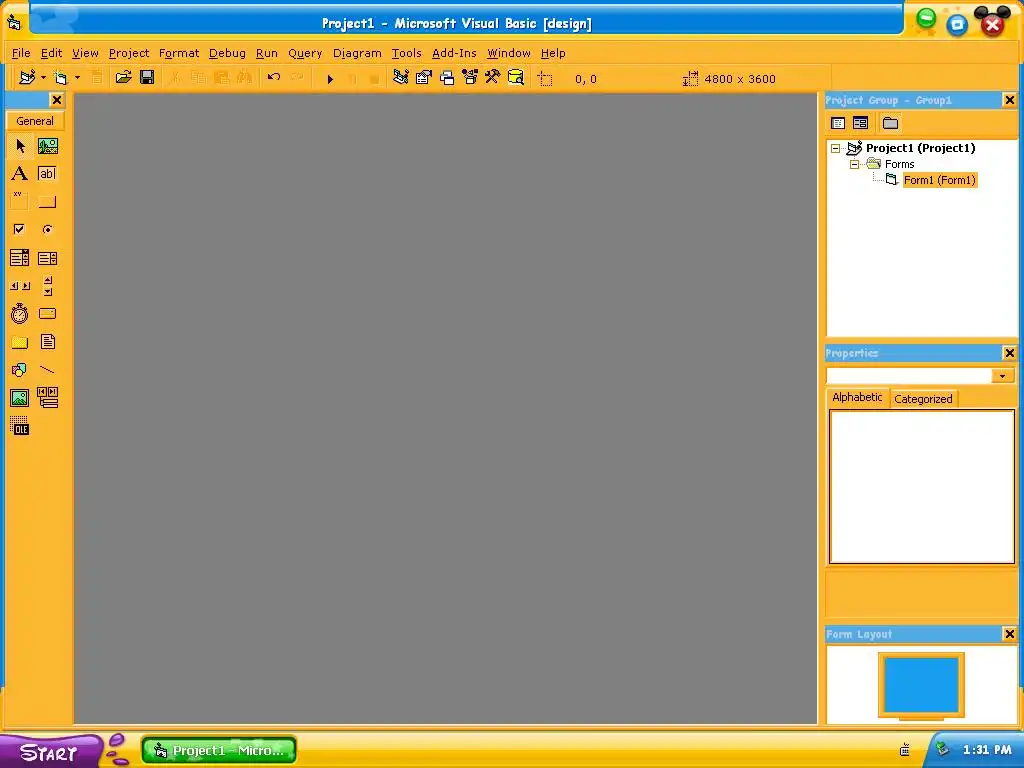Collapse the Forms folder node

(854, 165)
